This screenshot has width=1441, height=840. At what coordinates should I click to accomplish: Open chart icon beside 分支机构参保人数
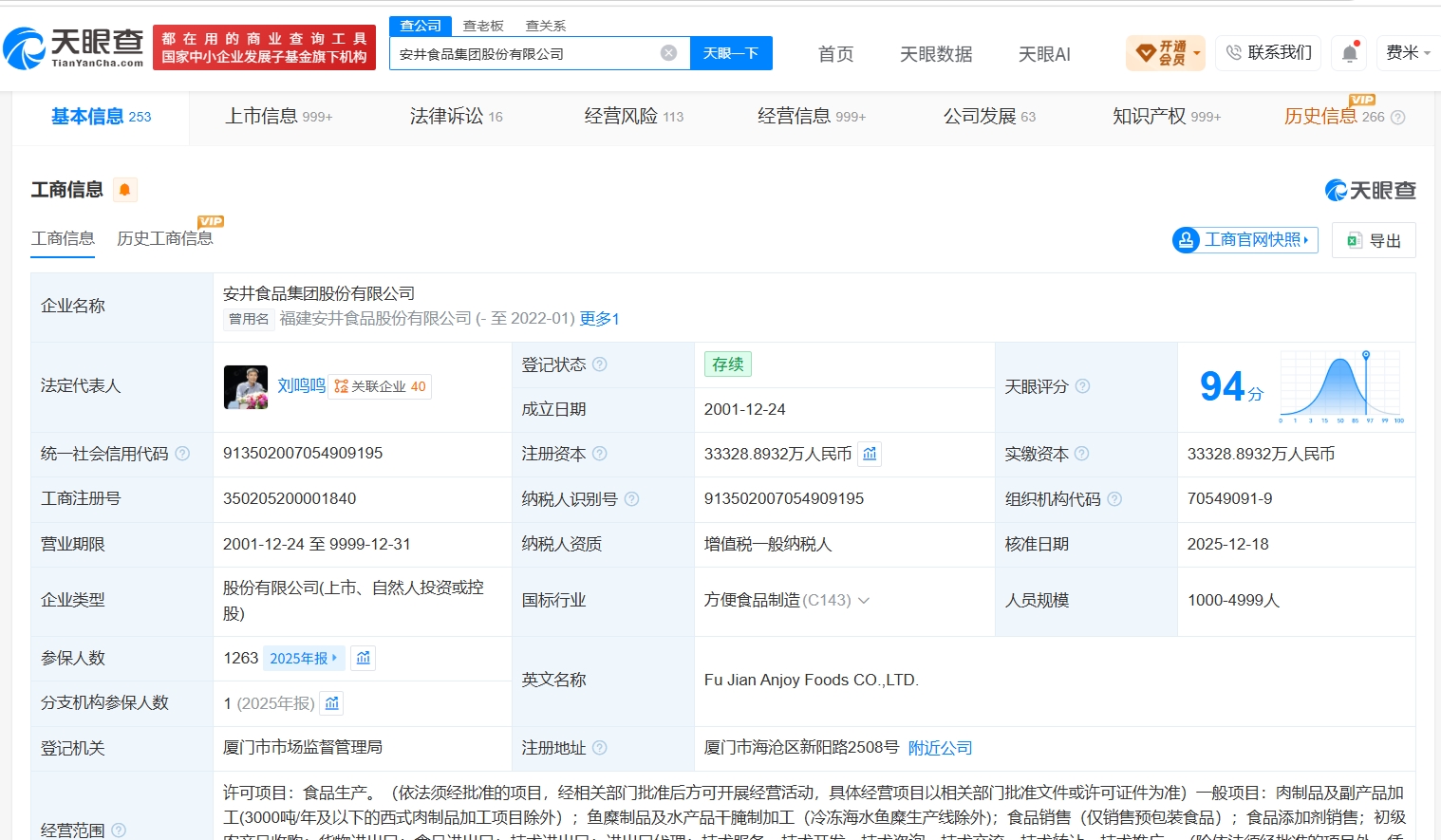[x=332, y=703]
